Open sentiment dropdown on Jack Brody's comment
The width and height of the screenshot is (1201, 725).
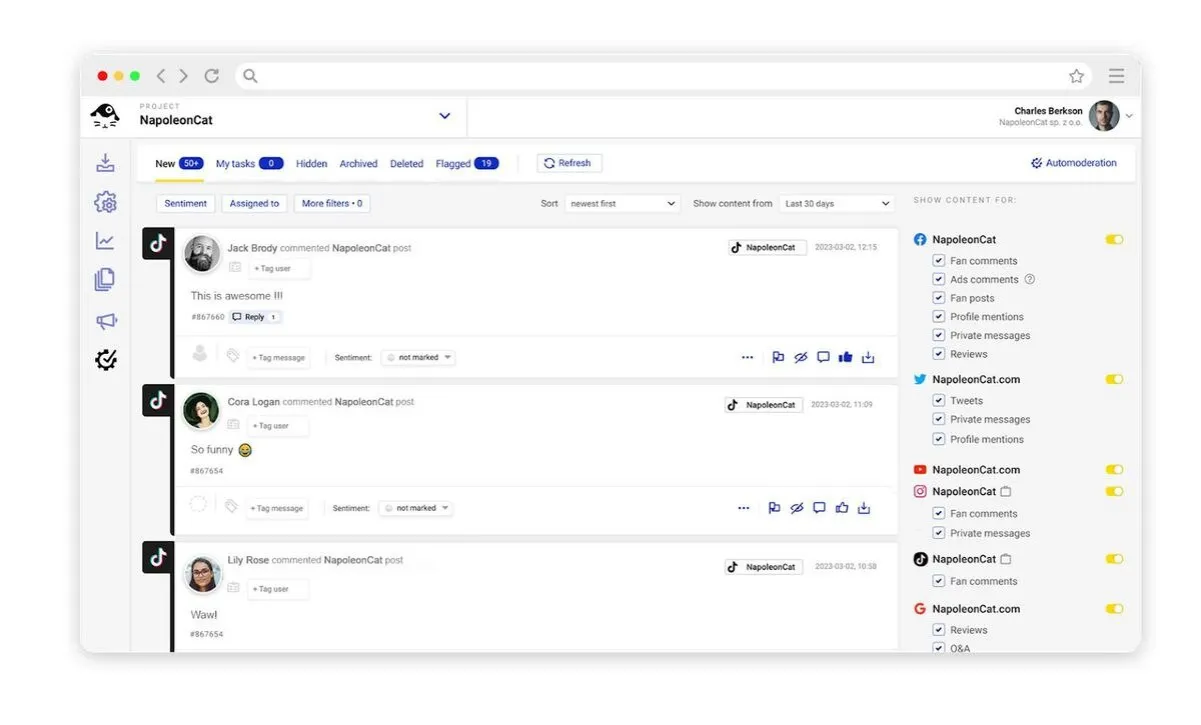(x=419, y=357)
